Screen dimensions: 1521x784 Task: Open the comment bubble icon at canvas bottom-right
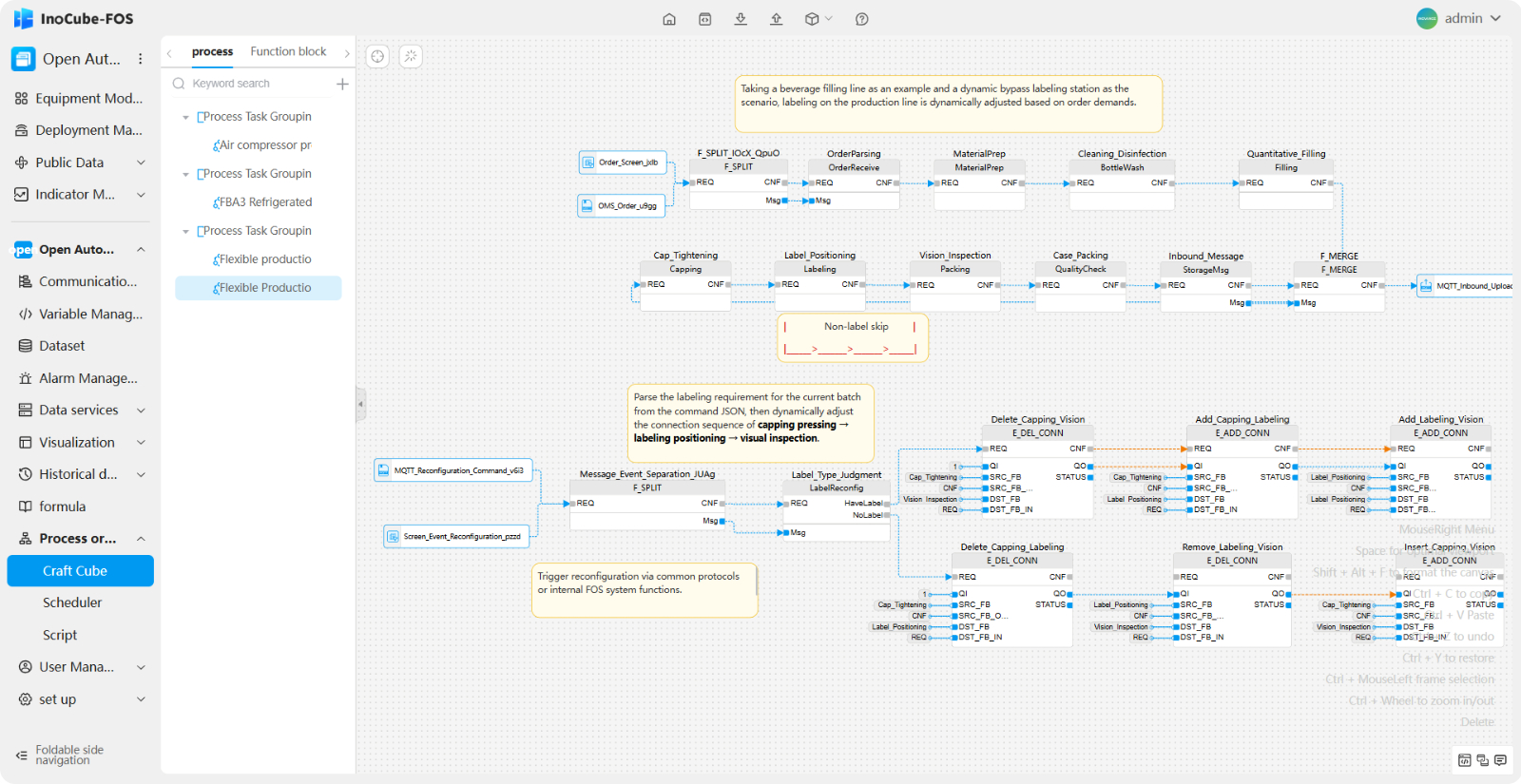[x=1500, y=760]
